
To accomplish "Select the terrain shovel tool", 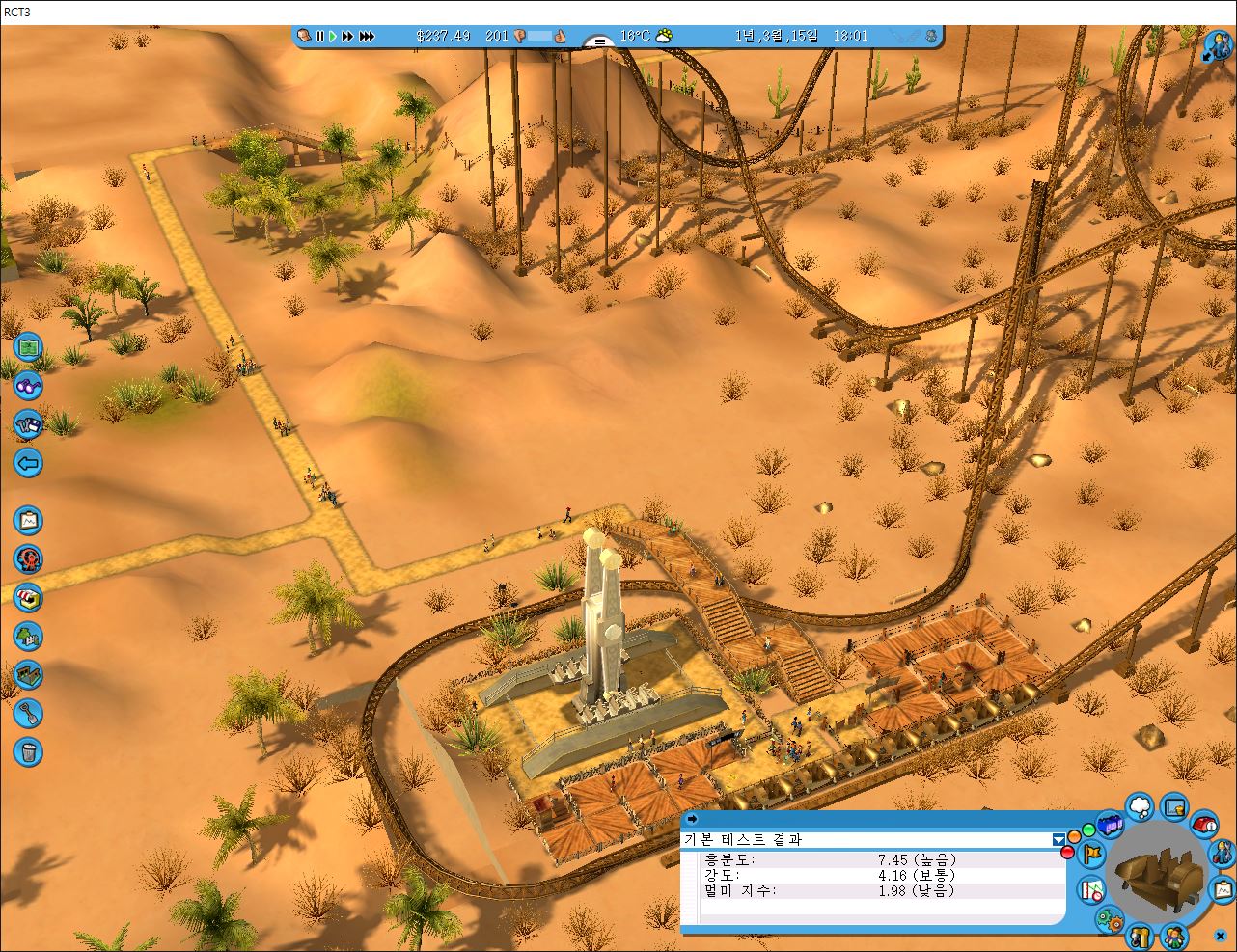I will (x=29, y=714).
